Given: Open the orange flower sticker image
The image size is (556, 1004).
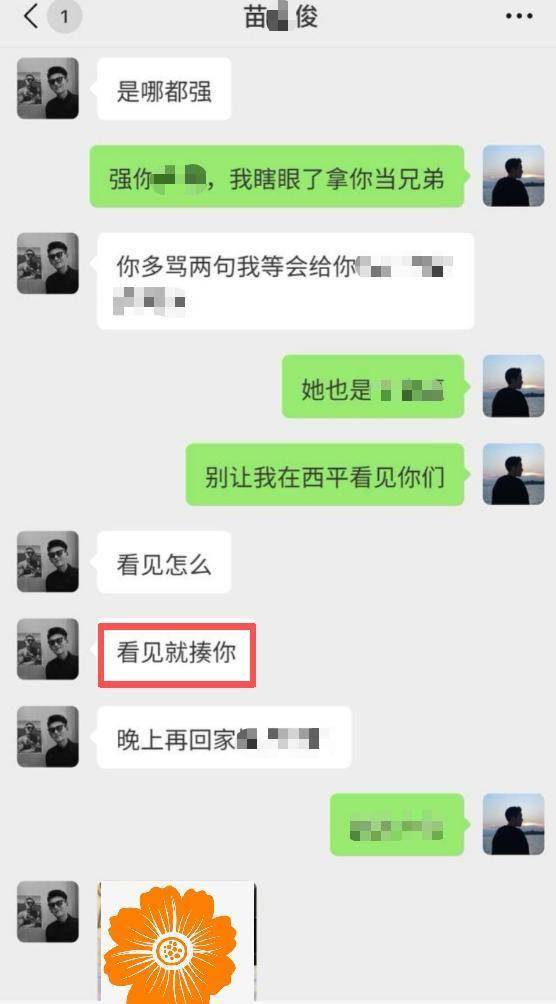Looking at the screenshot, I should [x=177, y=942].
